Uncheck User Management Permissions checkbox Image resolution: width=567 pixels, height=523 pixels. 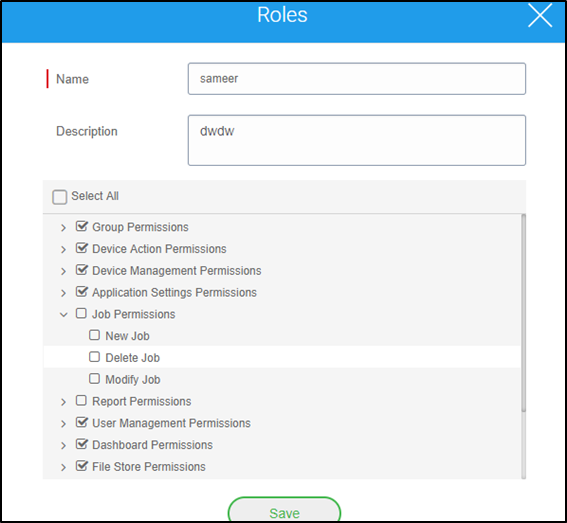[x=82, y=422]
